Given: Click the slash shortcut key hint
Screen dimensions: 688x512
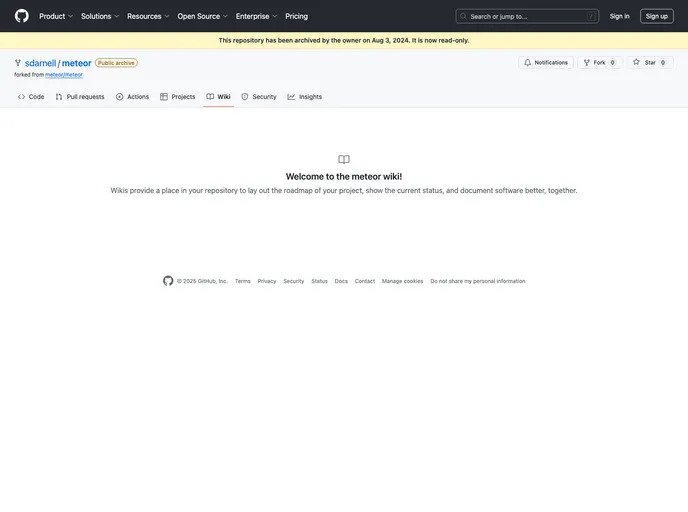Looking at the screenshot, I should tap(591, 16).
